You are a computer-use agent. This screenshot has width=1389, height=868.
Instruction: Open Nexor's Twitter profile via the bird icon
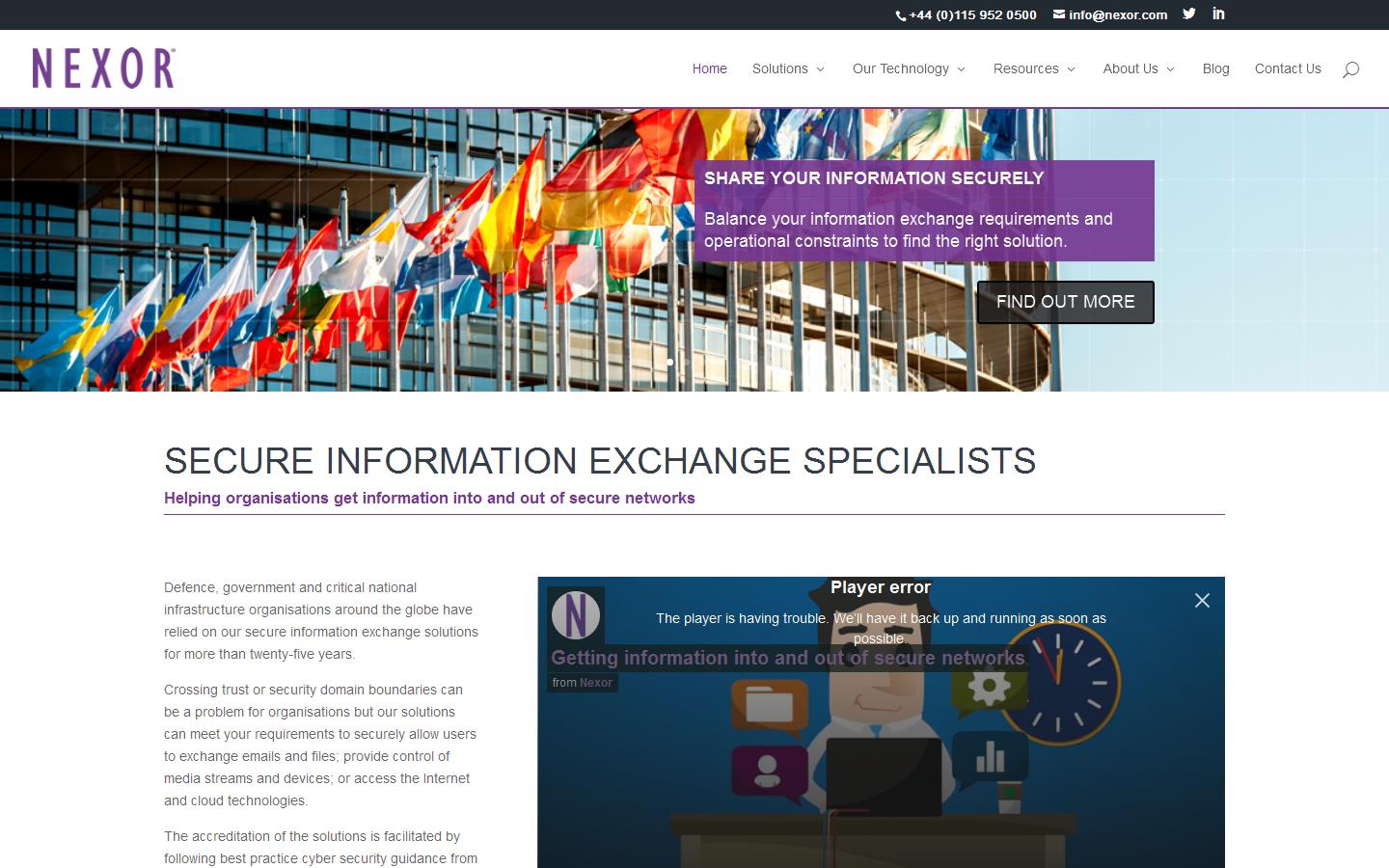[x=1188, y=14]
